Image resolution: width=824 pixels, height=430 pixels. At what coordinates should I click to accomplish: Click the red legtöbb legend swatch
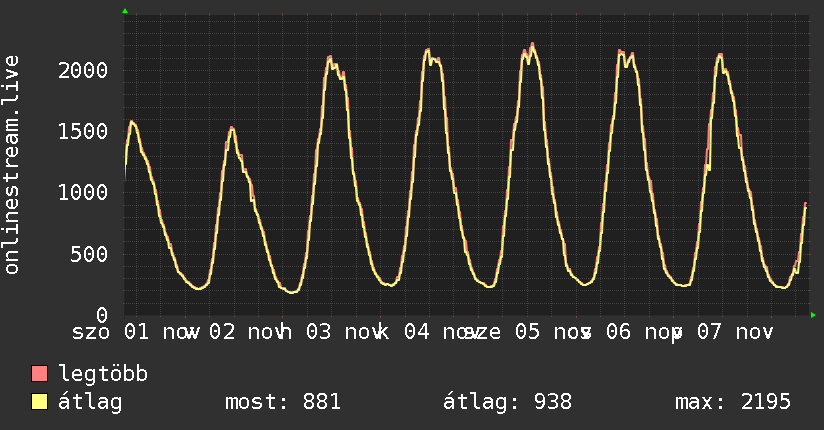click(x=40, y=374)
